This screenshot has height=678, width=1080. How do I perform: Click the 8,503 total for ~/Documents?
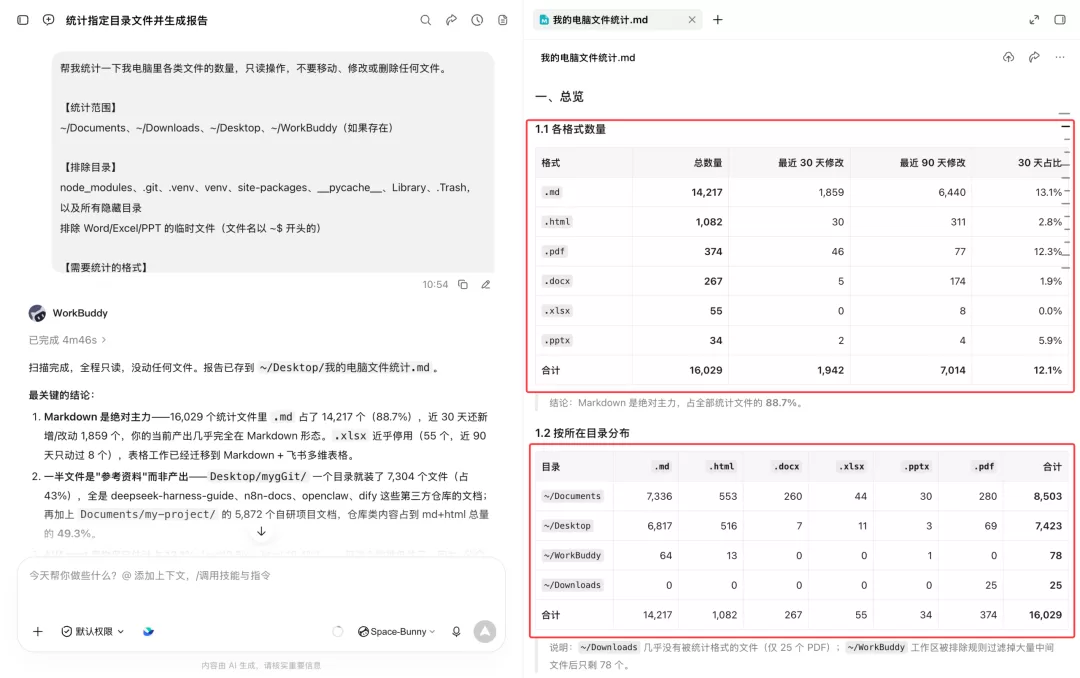pyautogui.click(x=1048, y=496)
